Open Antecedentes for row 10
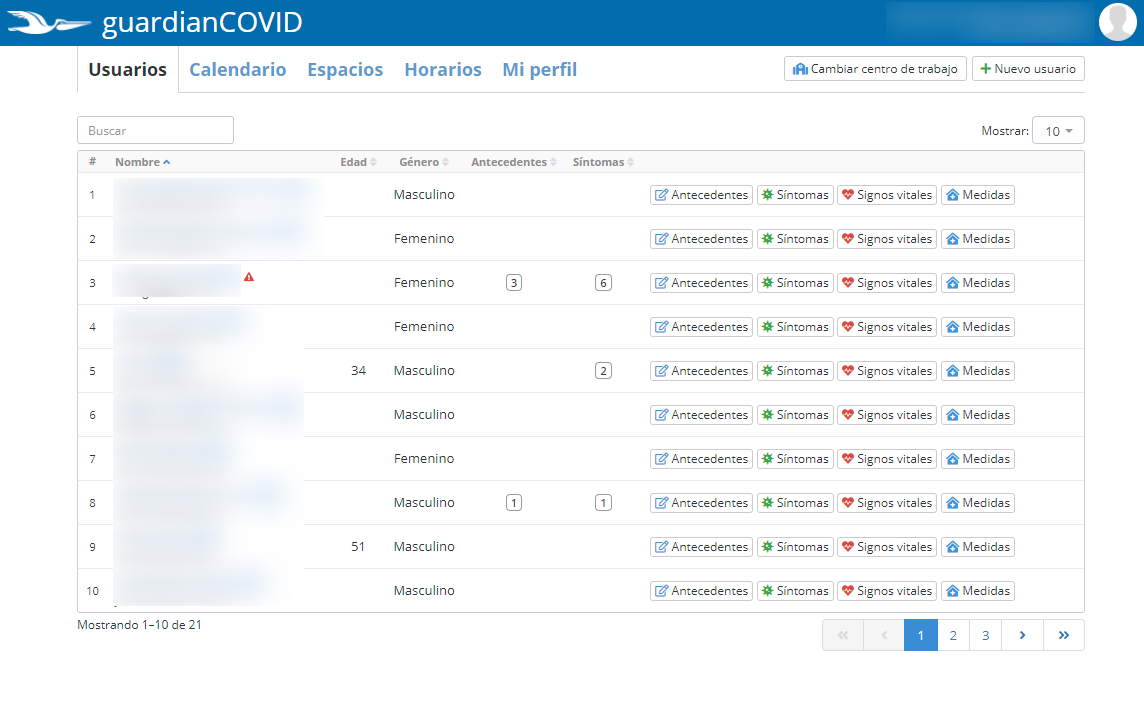The image size is (1144, 715). [x=701, y=591]
